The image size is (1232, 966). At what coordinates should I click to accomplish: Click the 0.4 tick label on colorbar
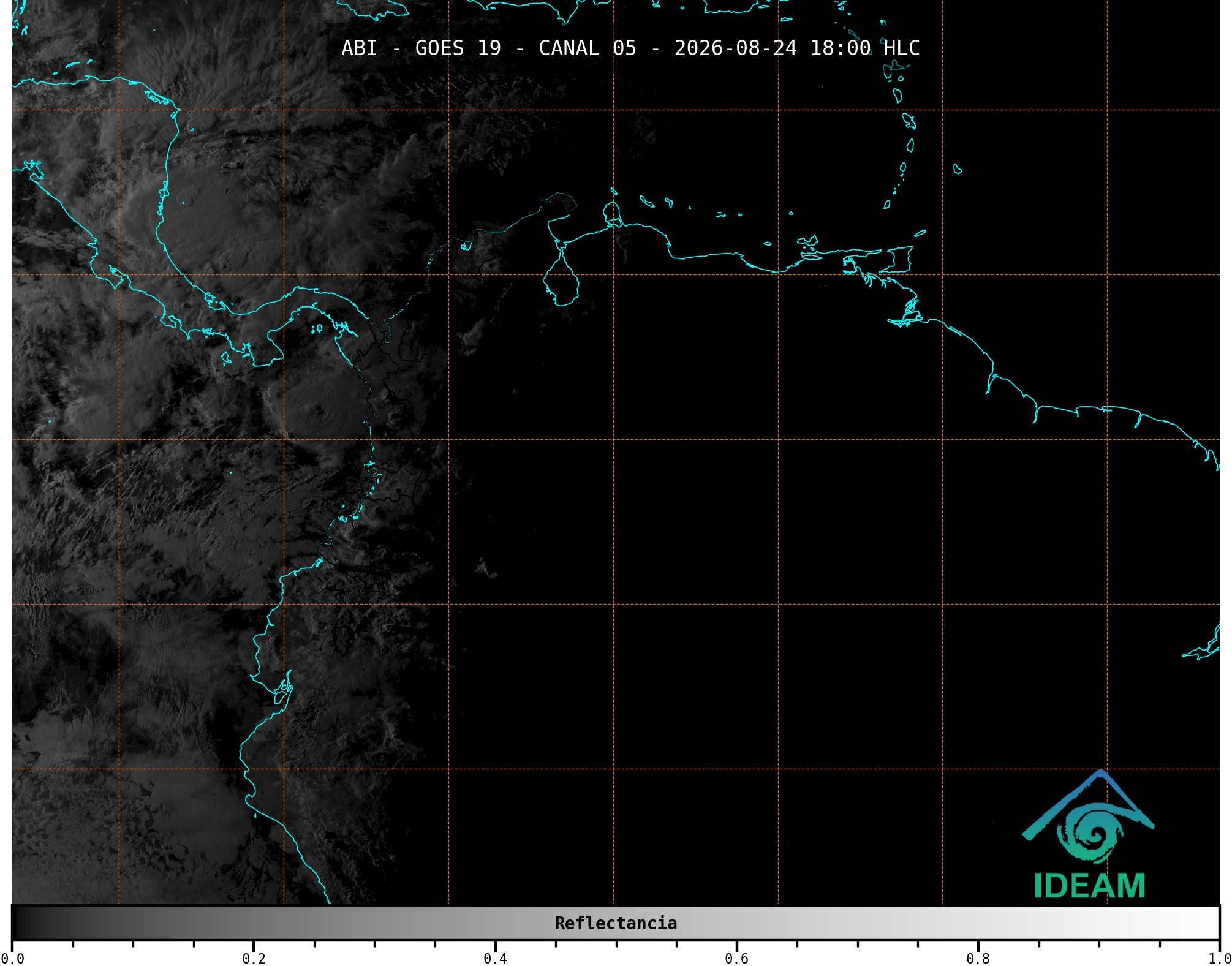coord(495,959)
